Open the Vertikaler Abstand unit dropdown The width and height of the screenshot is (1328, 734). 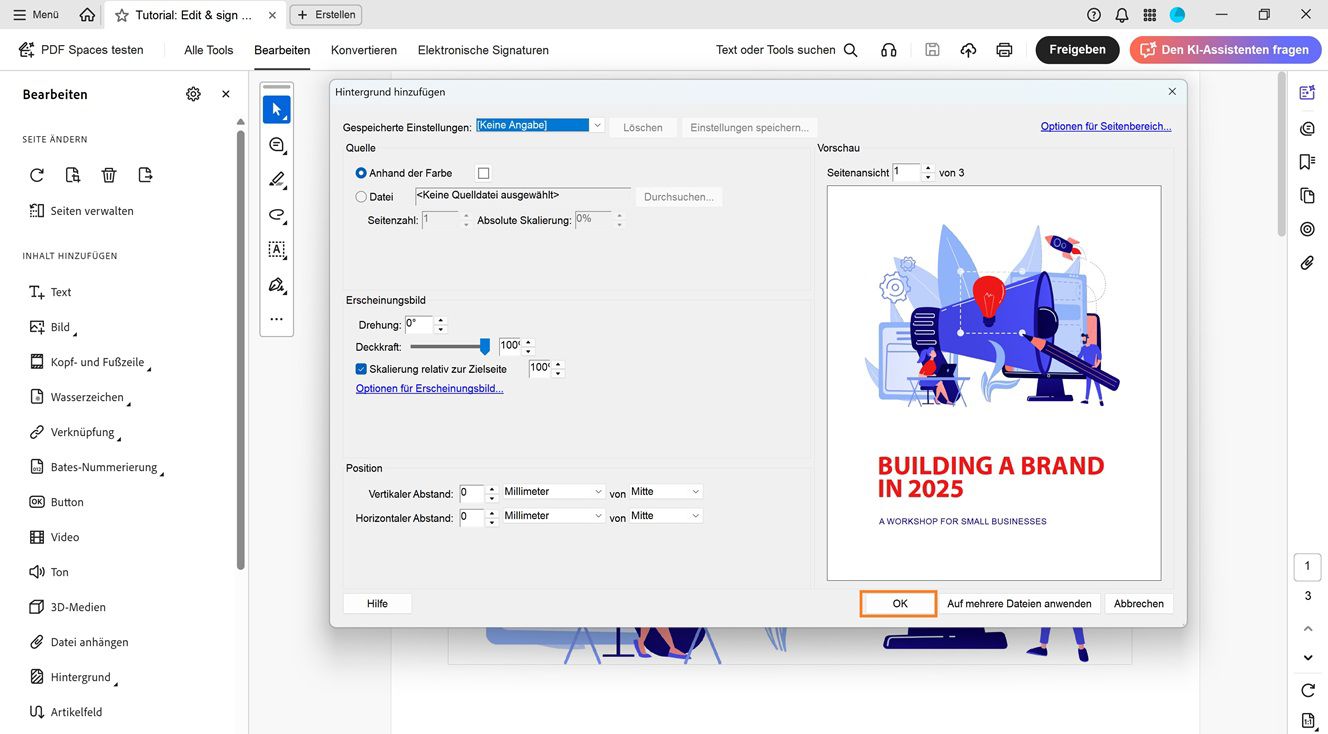[x=554, y=492]
